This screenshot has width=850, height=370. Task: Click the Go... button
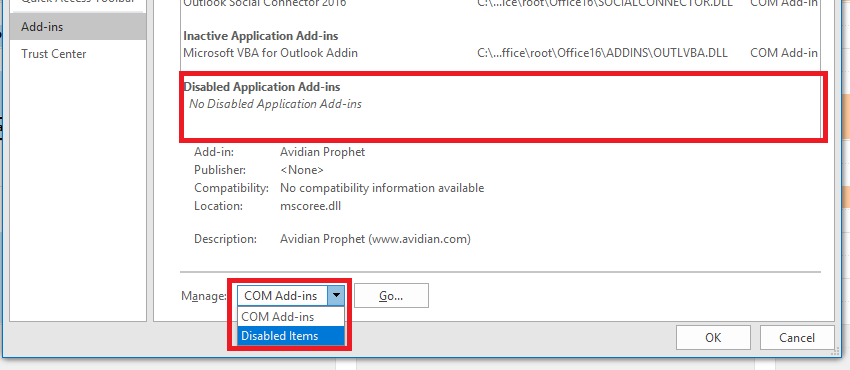pyautogui.click(x=391, y=295)
